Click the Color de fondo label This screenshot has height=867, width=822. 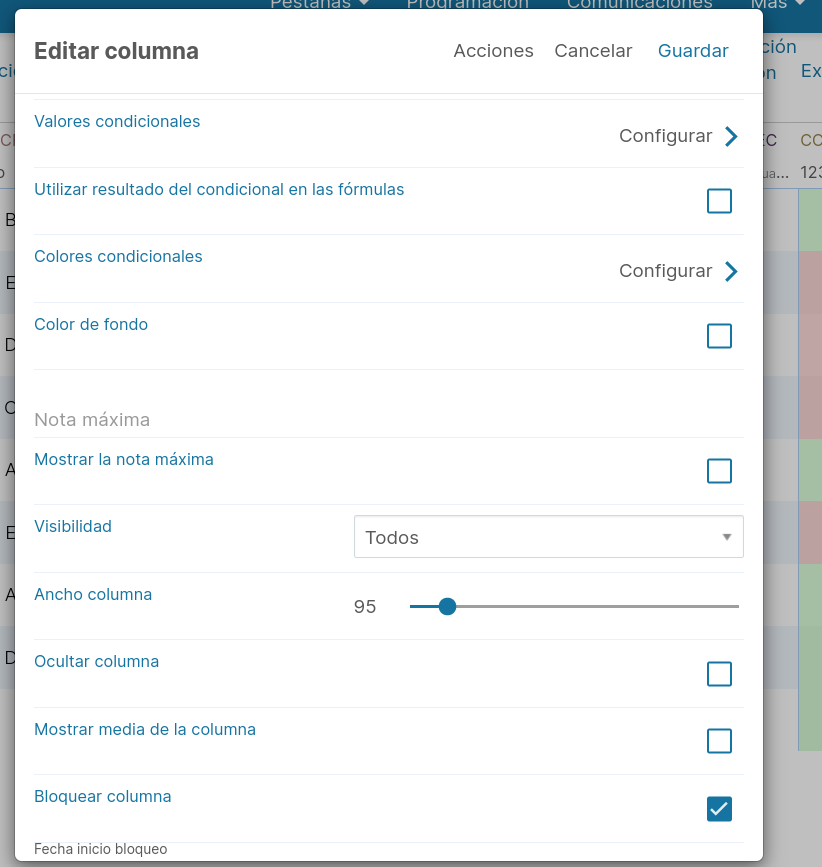[x=91, y=325]
